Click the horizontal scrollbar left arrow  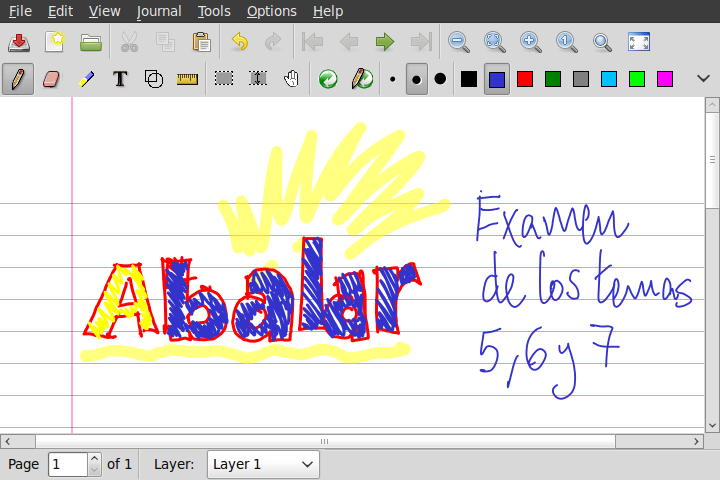coord(7,441)
